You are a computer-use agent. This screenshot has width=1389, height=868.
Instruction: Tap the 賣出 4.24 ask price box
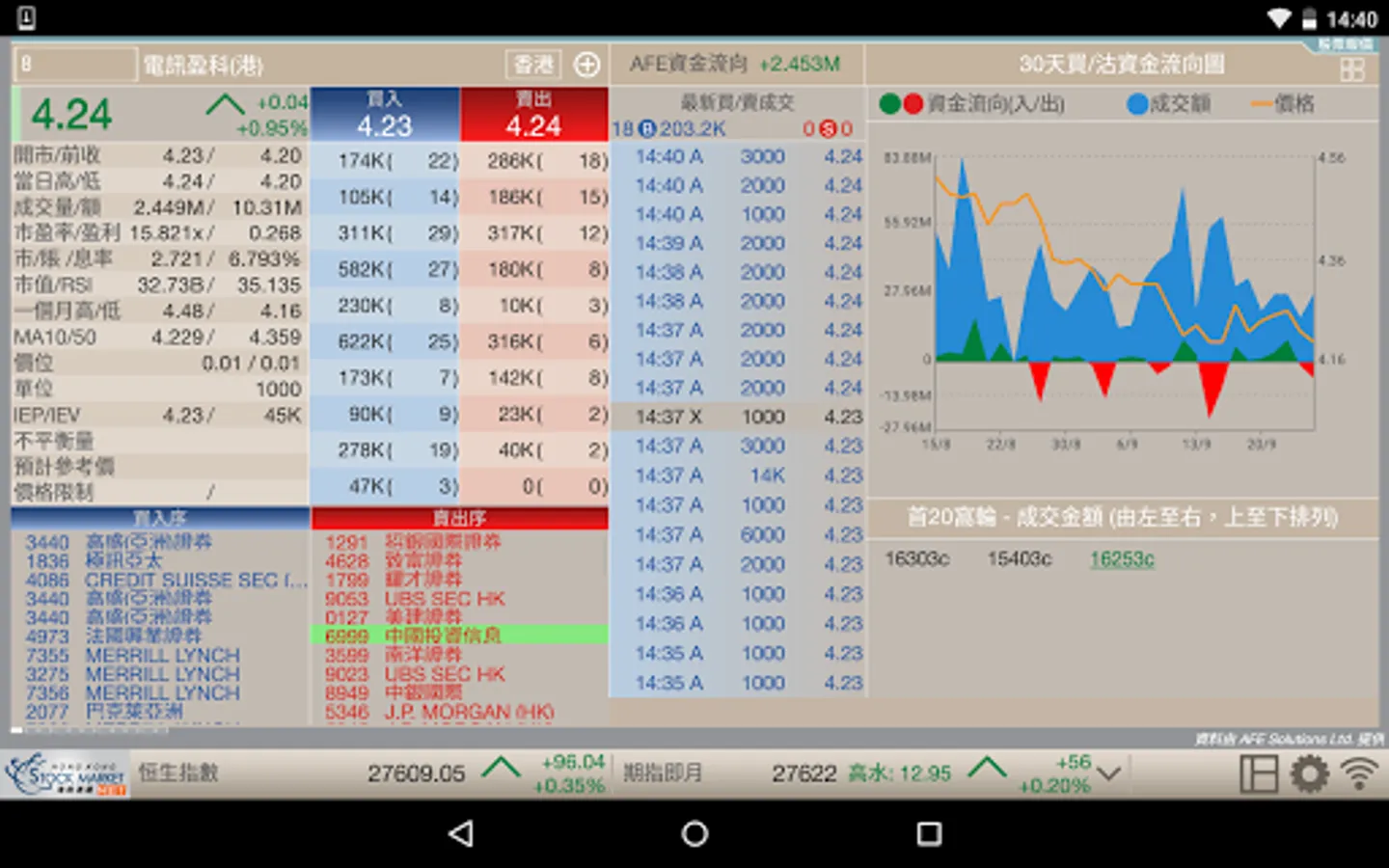[533, 115]
